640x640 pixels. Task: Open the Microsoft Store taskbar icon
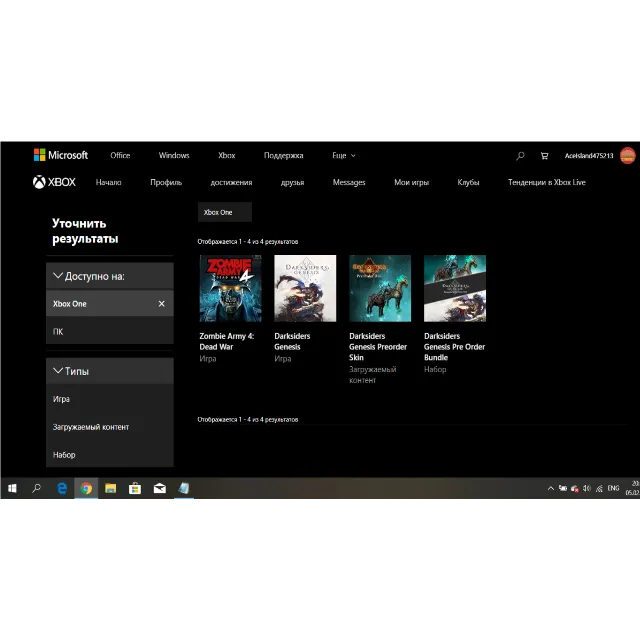tap(135, 488)
